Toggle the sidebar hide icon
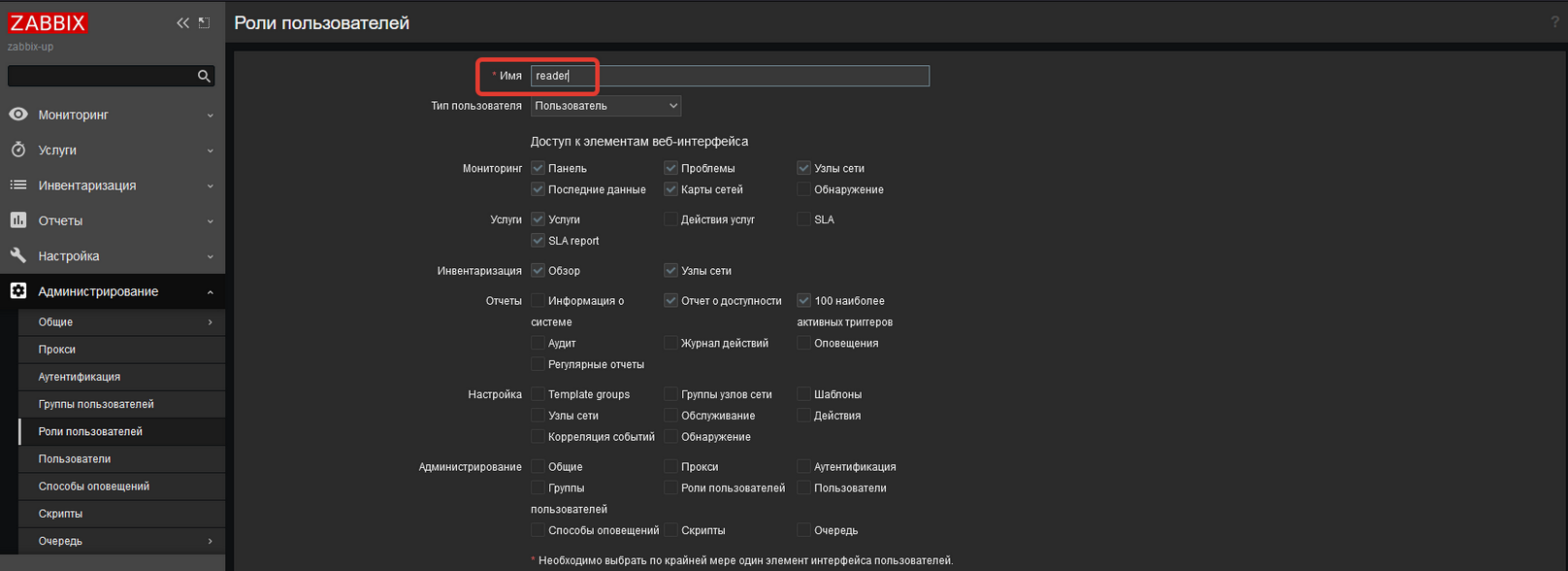1568x571 pixels. [x=204, y=22]
